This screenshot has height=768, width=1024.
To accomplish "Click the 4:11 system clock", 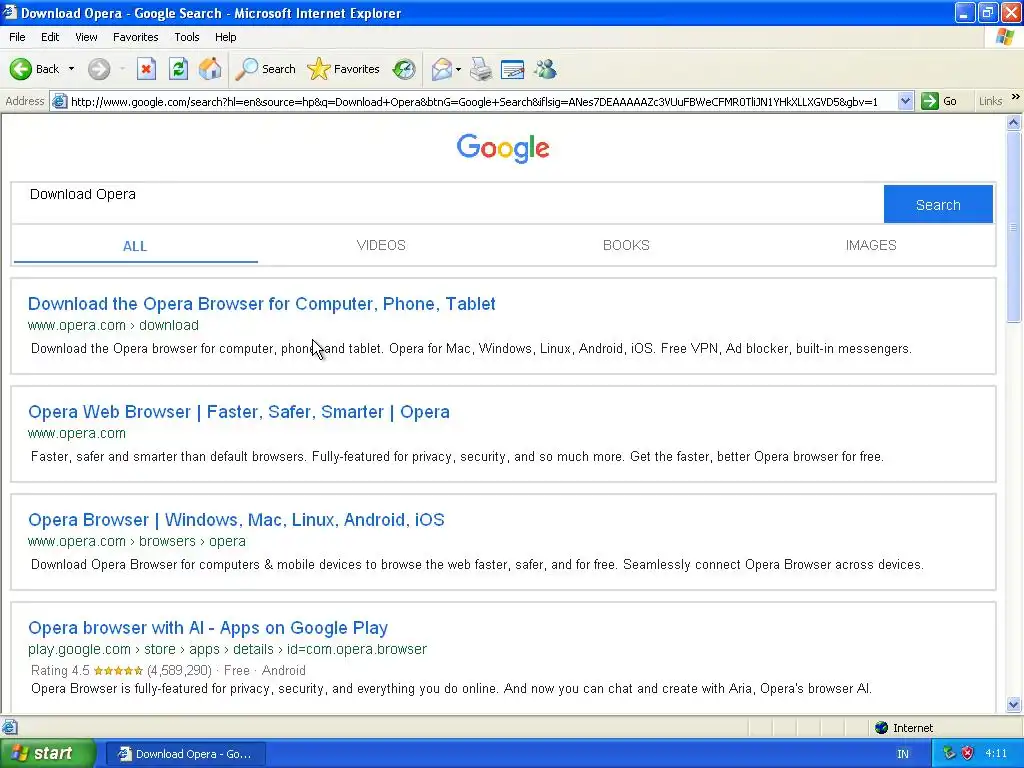I will pos(997,753).
